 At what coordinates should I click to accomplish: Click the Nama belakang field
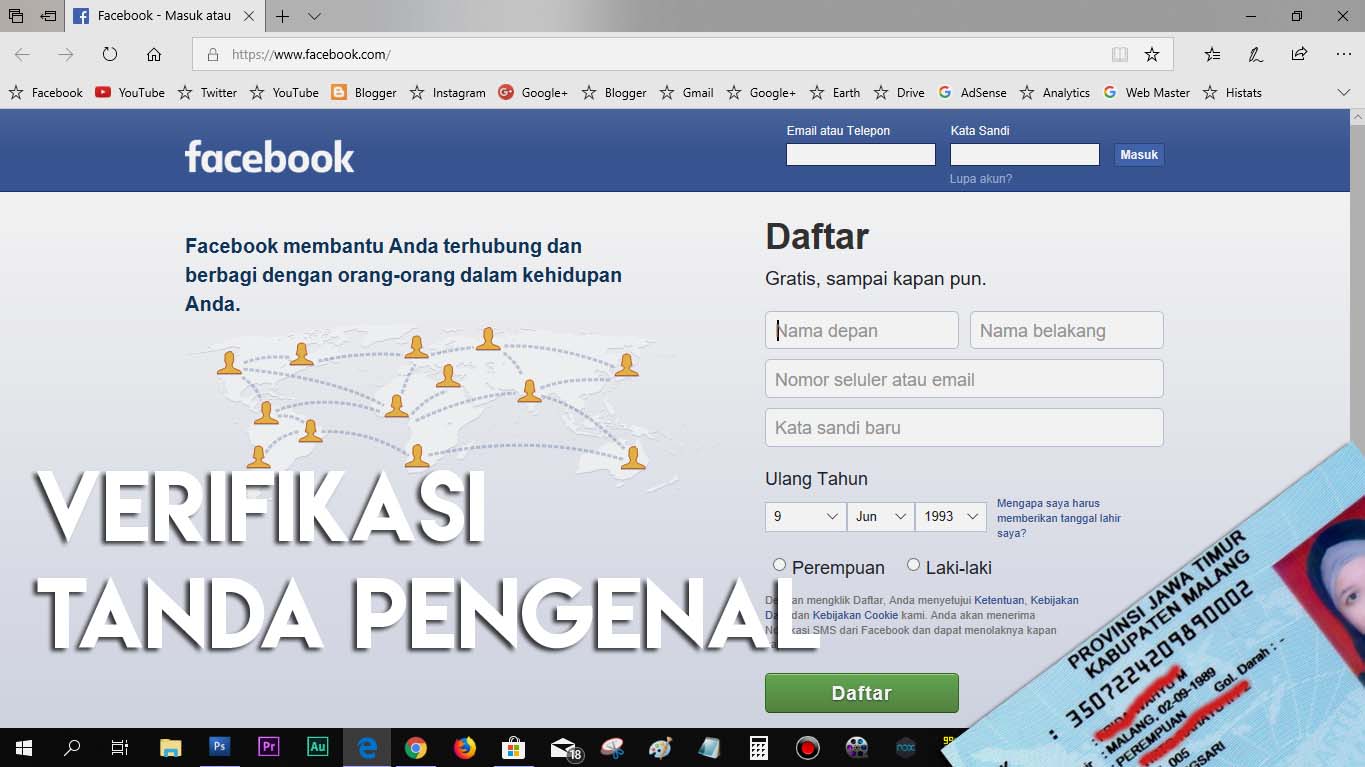click(x=1066, y=330)
